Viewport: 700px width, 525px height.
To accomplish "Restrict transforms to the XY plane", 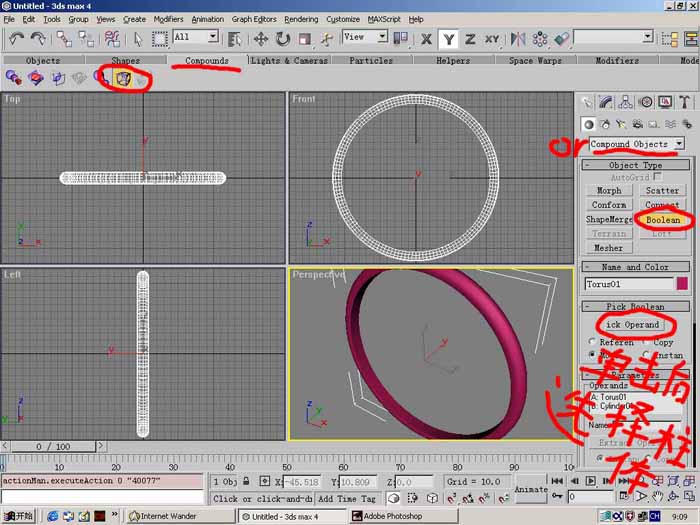I will tap(492, 39).
